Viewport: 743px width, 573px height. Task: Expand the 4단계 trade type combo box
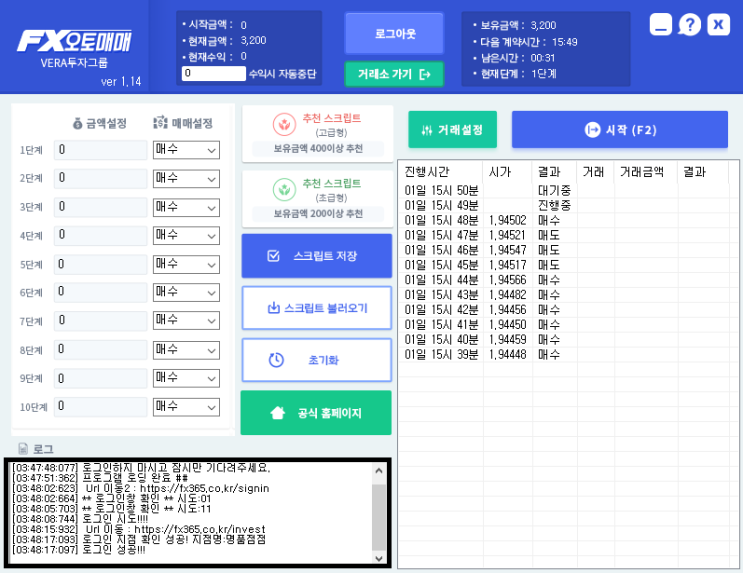pyautogui.click(x=186, y=235)
